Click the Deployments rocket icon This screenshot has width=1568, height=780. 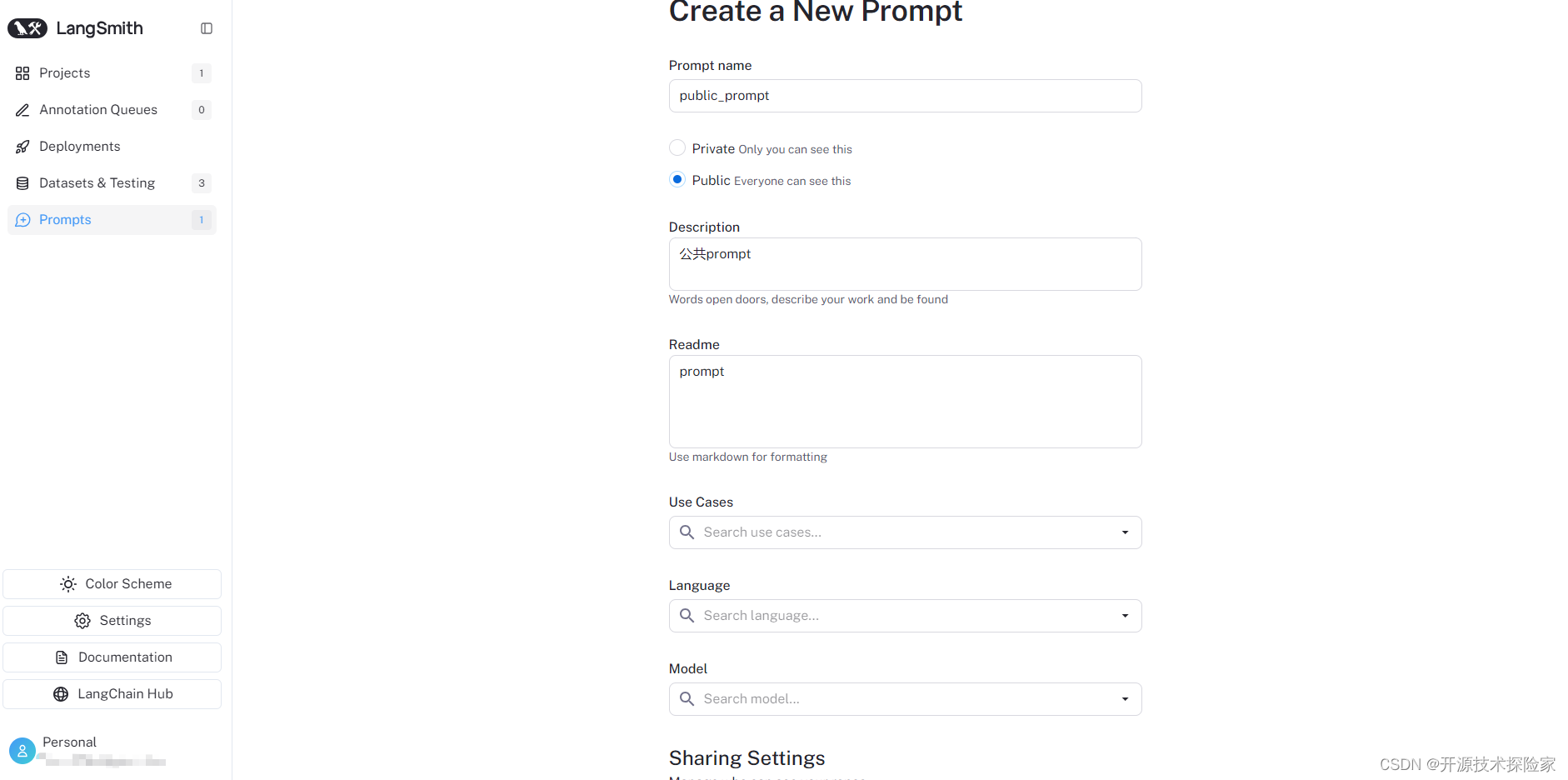tap(22, 147)
